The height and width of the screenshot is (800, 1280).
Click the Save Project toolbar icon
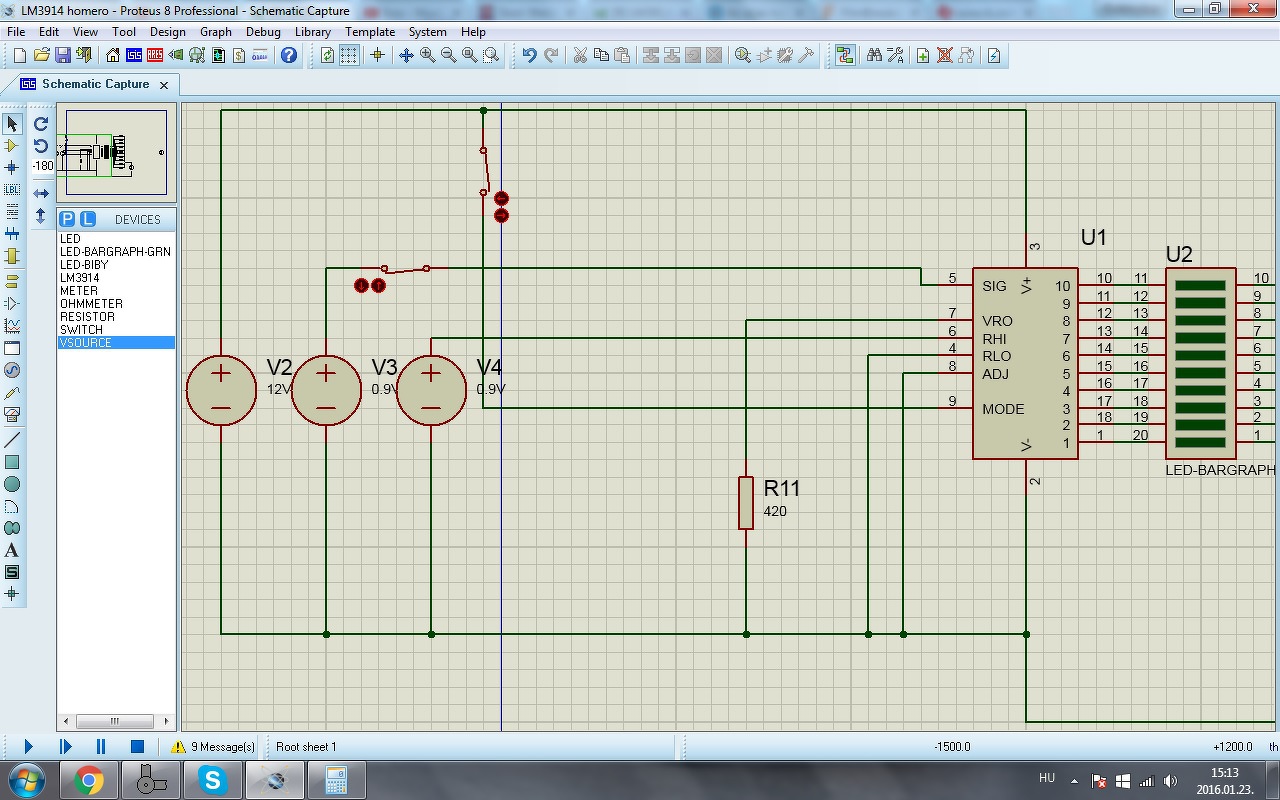click(63, 56)
